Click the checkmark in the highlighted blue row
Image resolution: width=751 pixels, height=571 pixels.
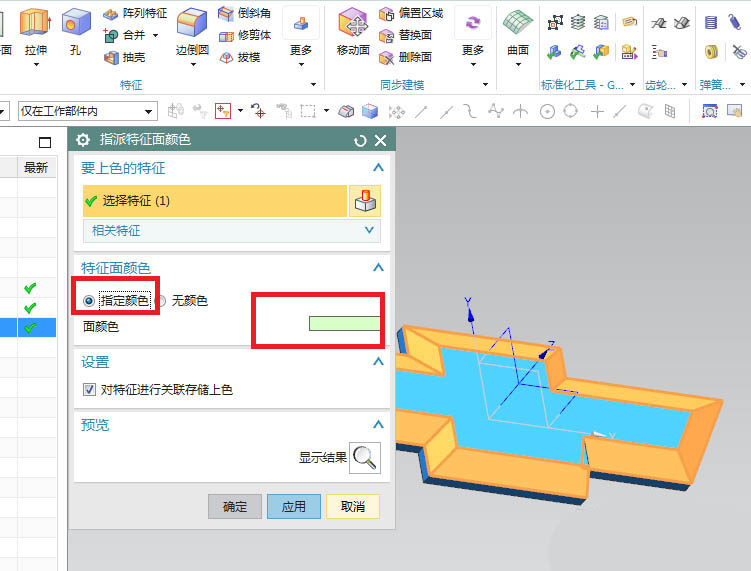coord(30,328)
